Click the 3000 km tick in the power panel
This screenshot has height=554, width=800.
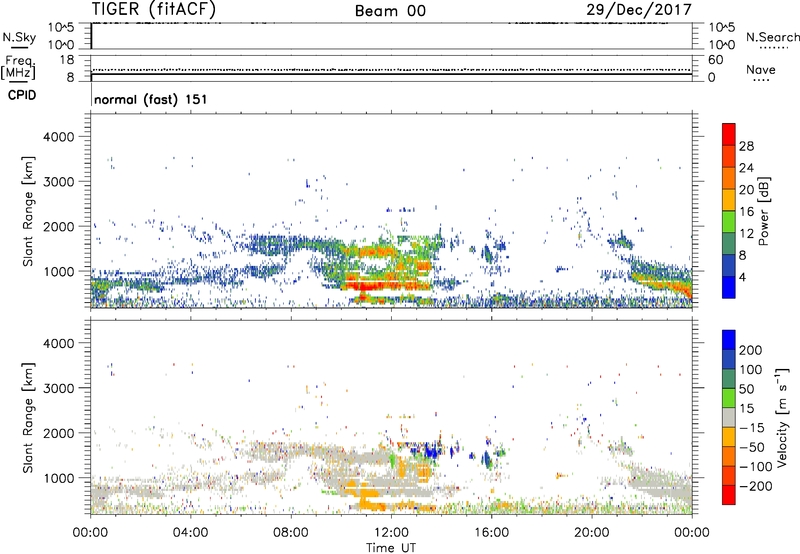[x=58, y=182]
